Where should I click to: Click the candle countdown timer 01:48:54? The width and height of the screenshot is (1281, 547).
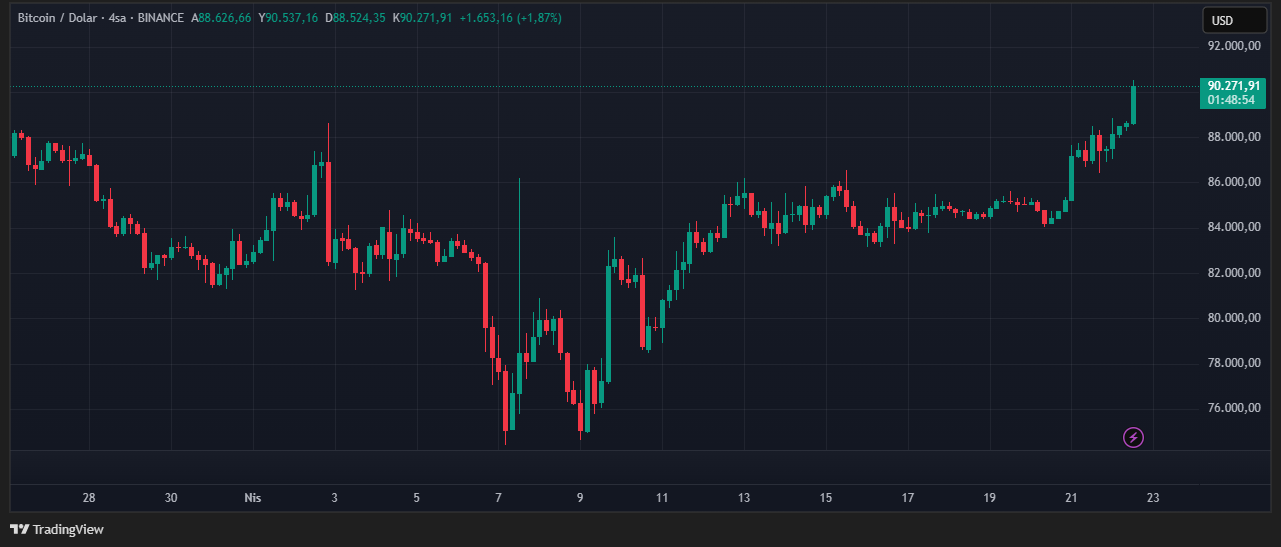[1233, 100]
